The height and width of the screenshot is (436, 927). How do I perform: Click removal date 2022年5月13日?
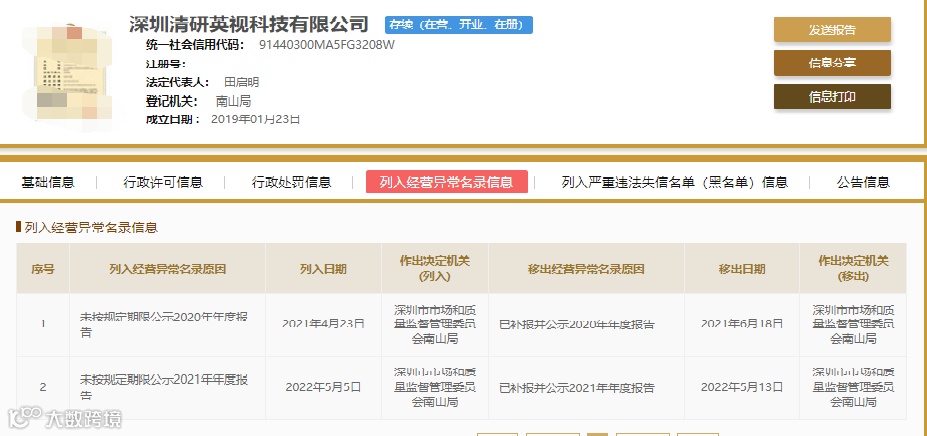pyautogui.click(x=741, y=387)
